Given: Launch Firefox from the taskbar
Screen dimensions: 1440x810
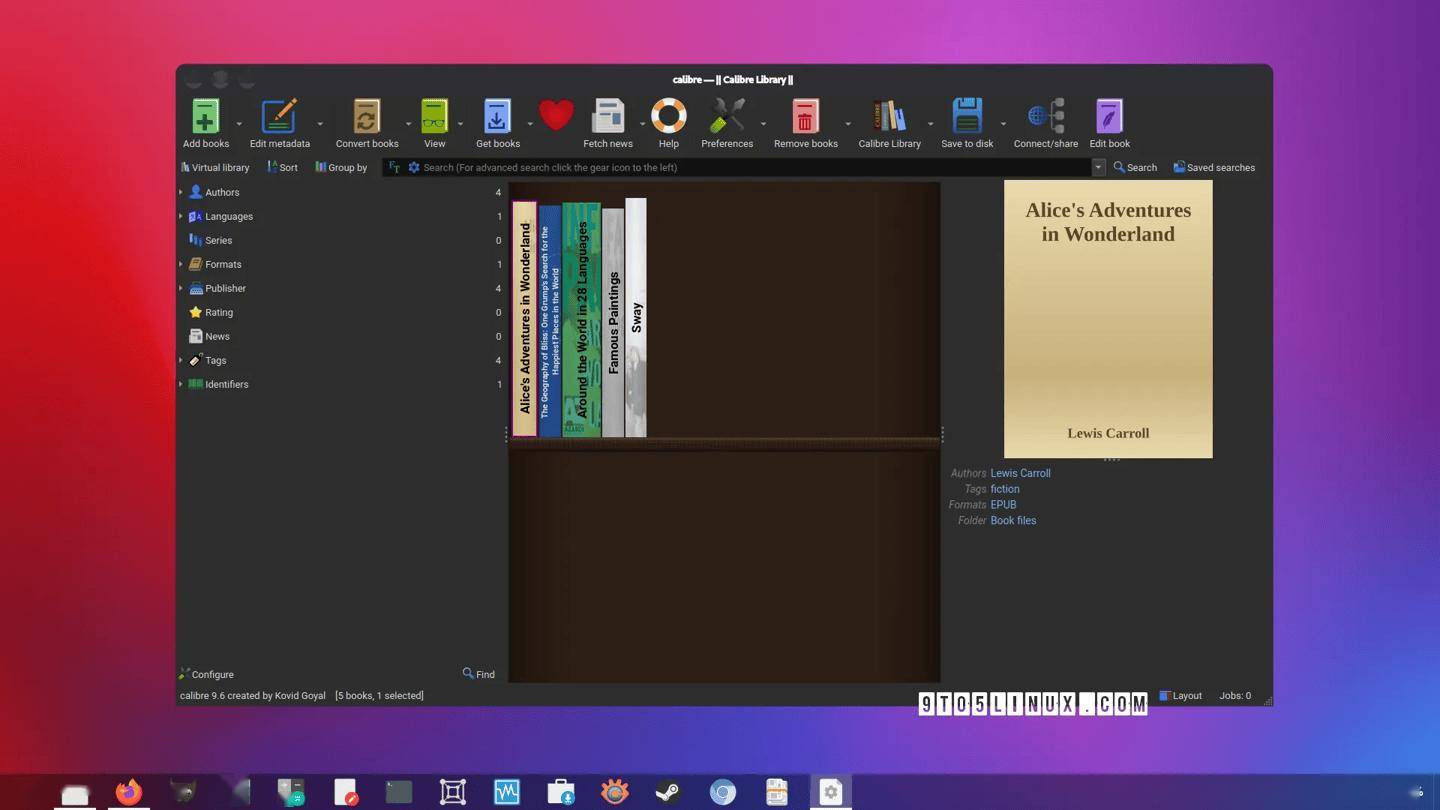Looking at the screenshot, I should click(128, 792).
